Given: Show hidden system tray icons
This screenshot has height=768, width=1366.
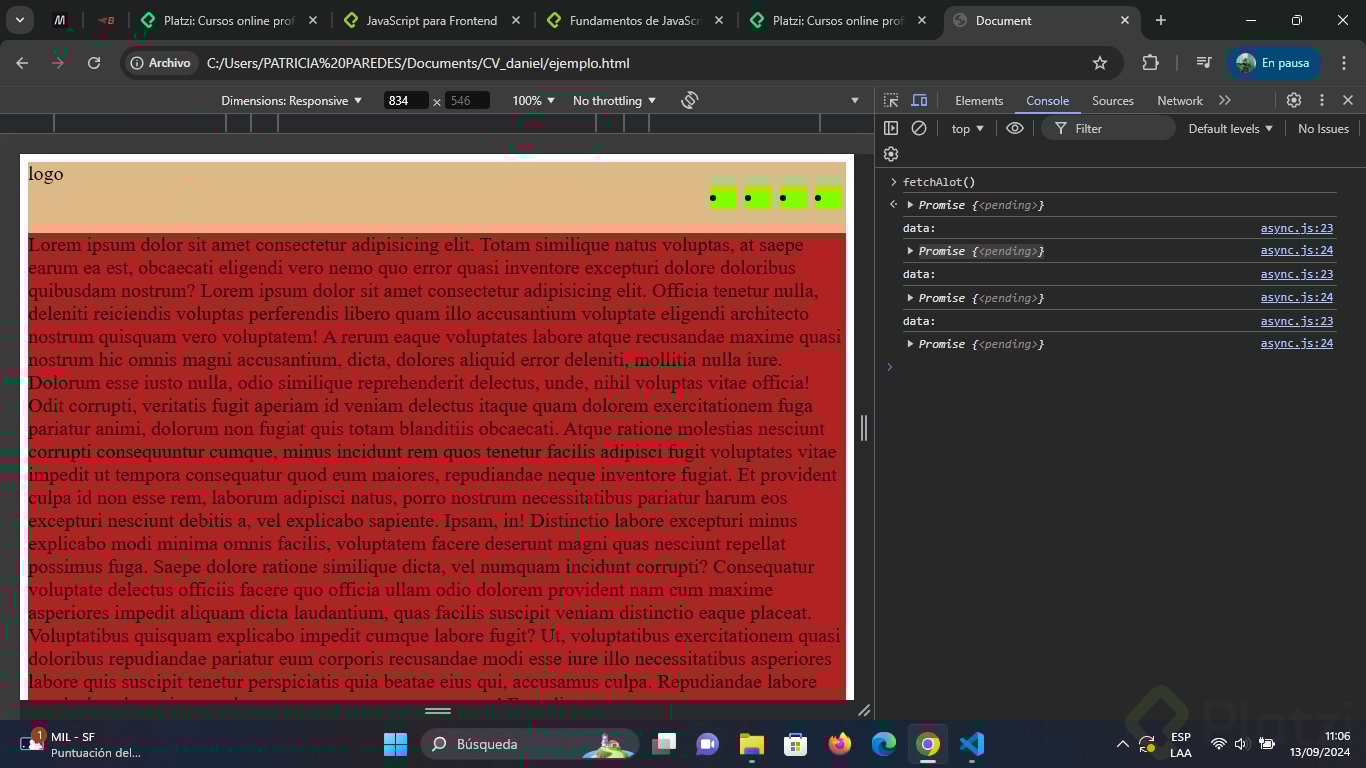Looking at the screenshot, I should pyautogui.click(x=1122, y=744).
